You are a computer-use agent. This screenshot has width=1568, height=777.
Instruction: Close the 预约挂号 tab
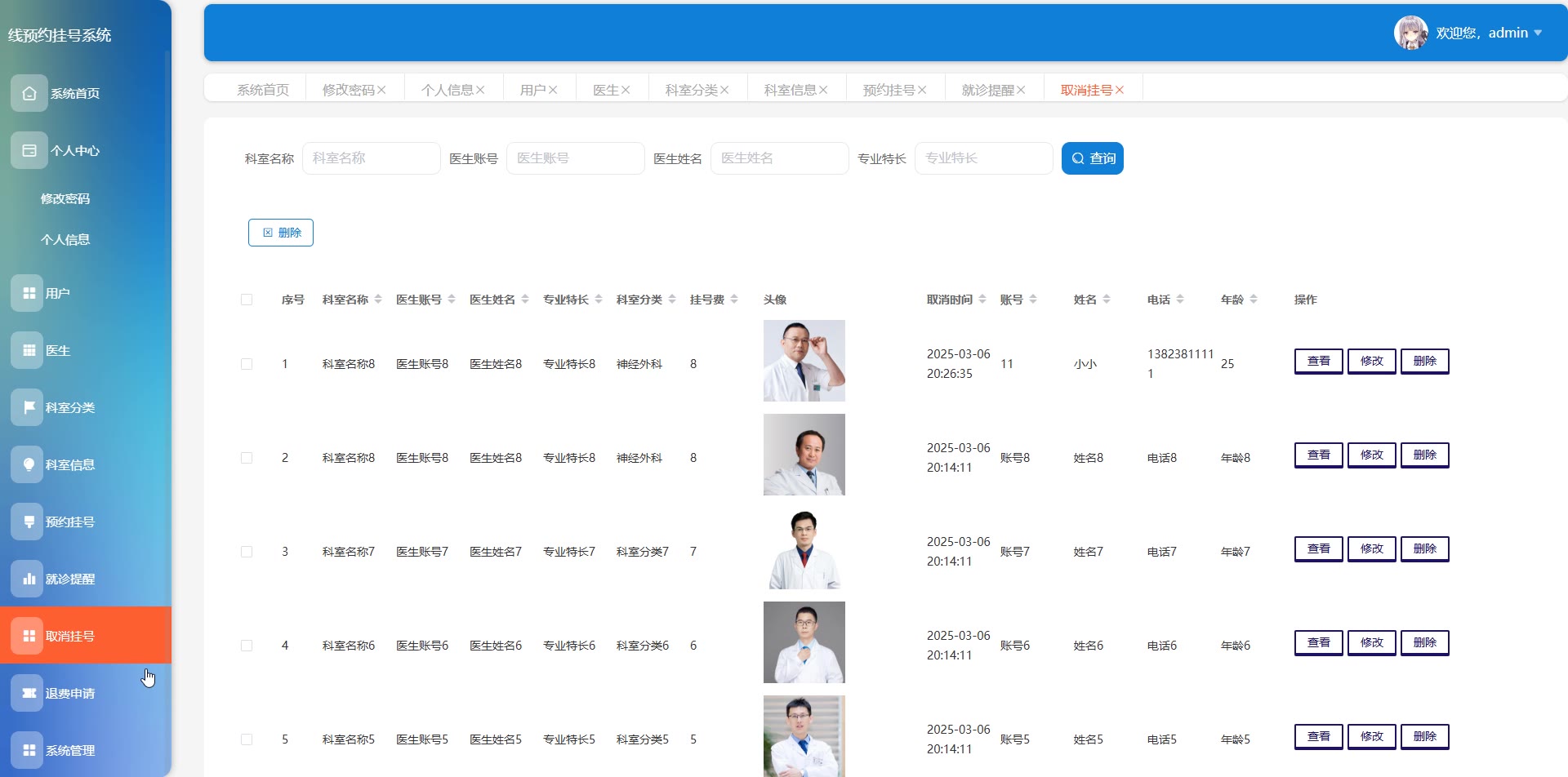click(x=922, y=90)
